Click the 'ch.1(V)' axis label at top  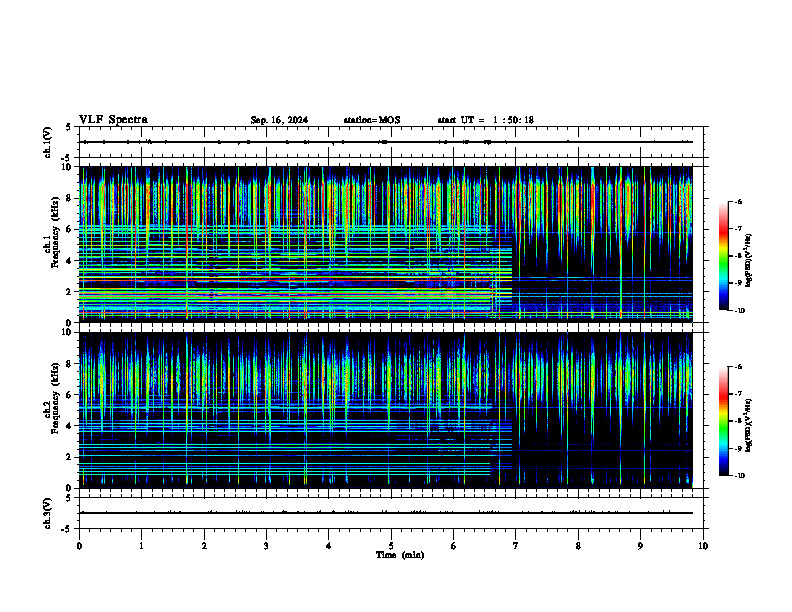click(x=48, y=142)
